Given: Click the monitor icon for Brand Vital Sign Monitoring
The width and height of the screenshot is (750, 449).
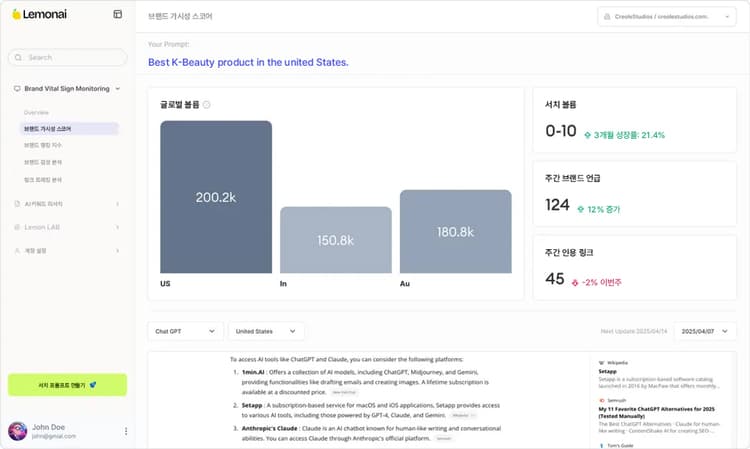Looking at the screenshot, I should [x=17, y=89].
